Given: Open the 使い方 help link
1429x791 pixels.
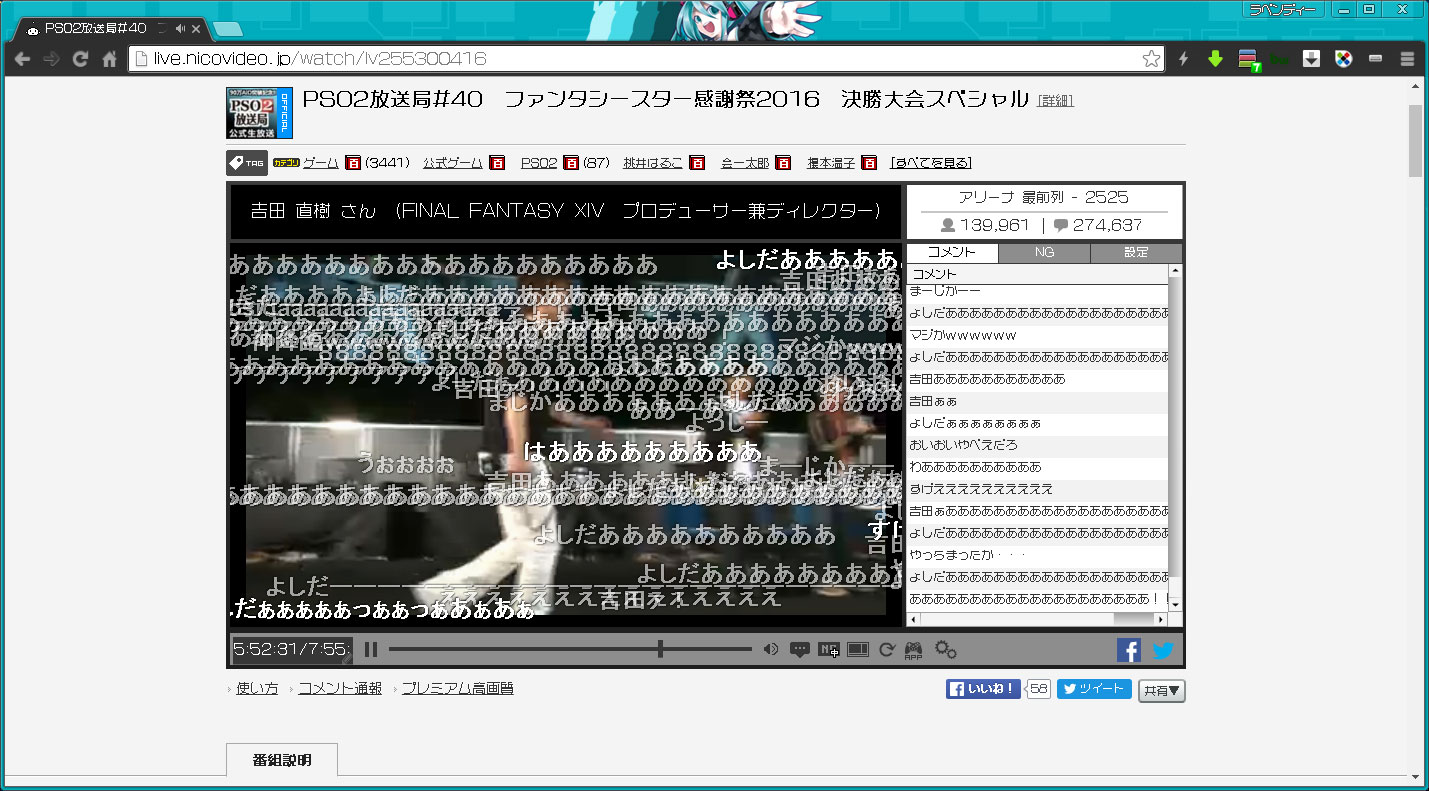Looking at the screenshot, I should tap(257, 689).
